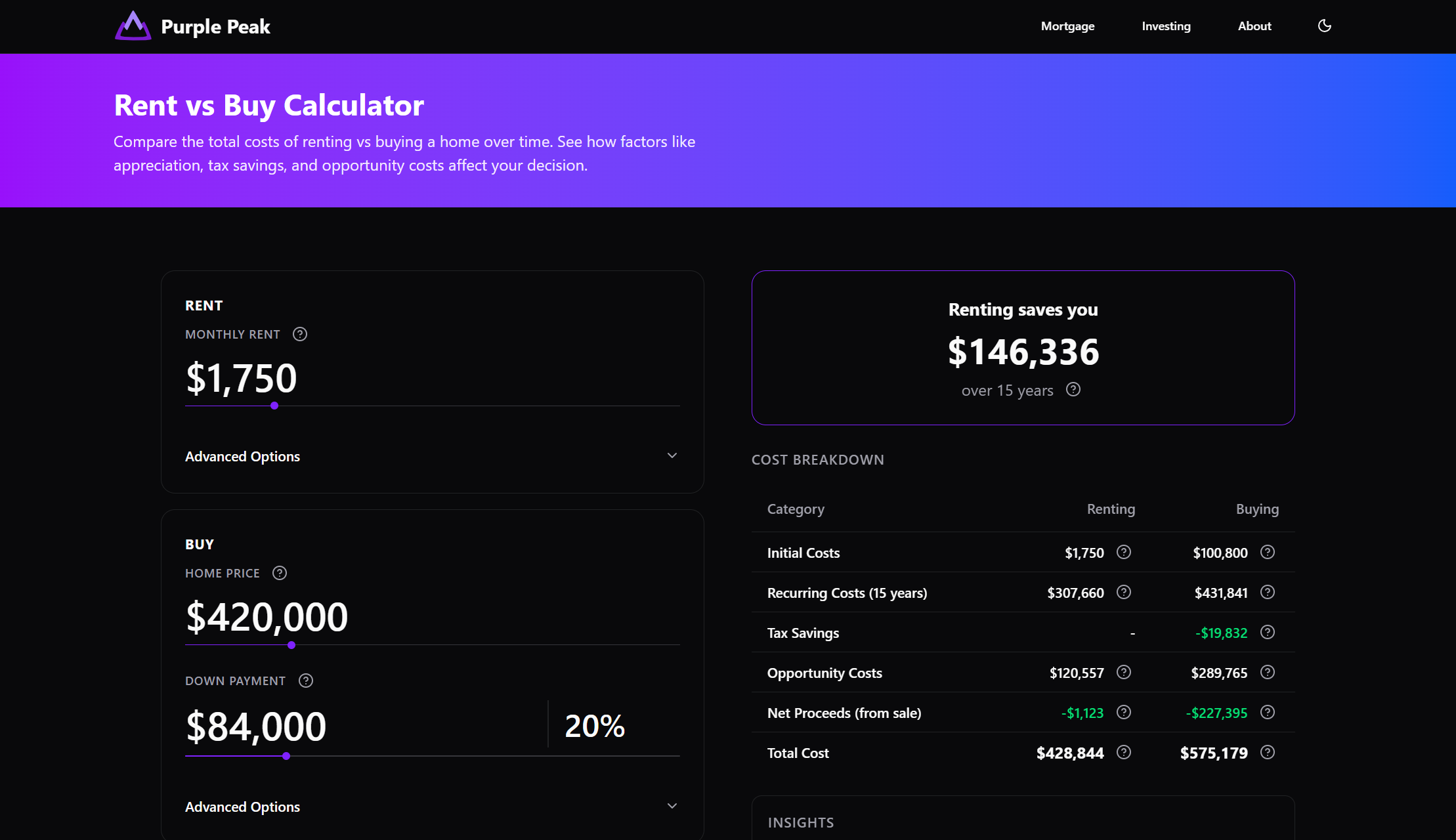This screenshot has height=840, width=1456.
Task: Click the help icon beside Buying Total Cost
Action: tap(1267, 753)
